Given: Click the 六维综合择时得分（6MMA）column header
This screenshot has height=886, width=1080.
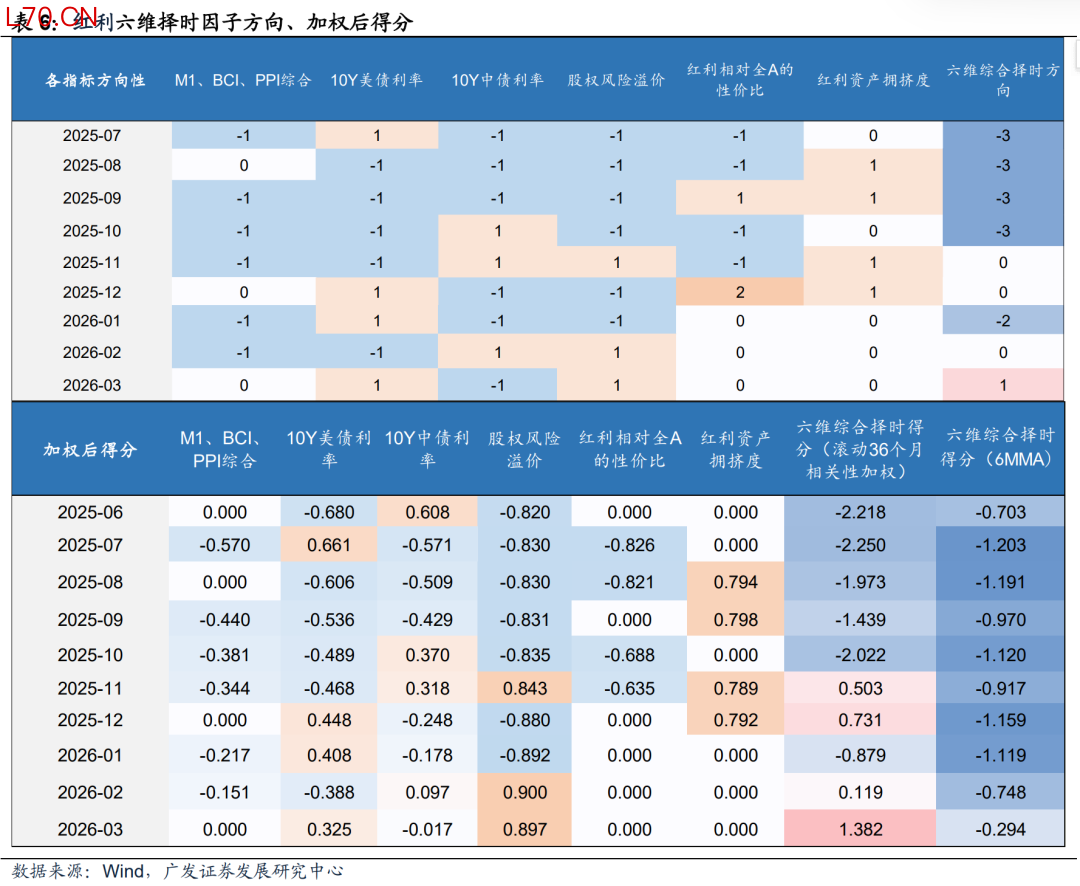Looking at the screenshot, I should click(x=998, y=448).
